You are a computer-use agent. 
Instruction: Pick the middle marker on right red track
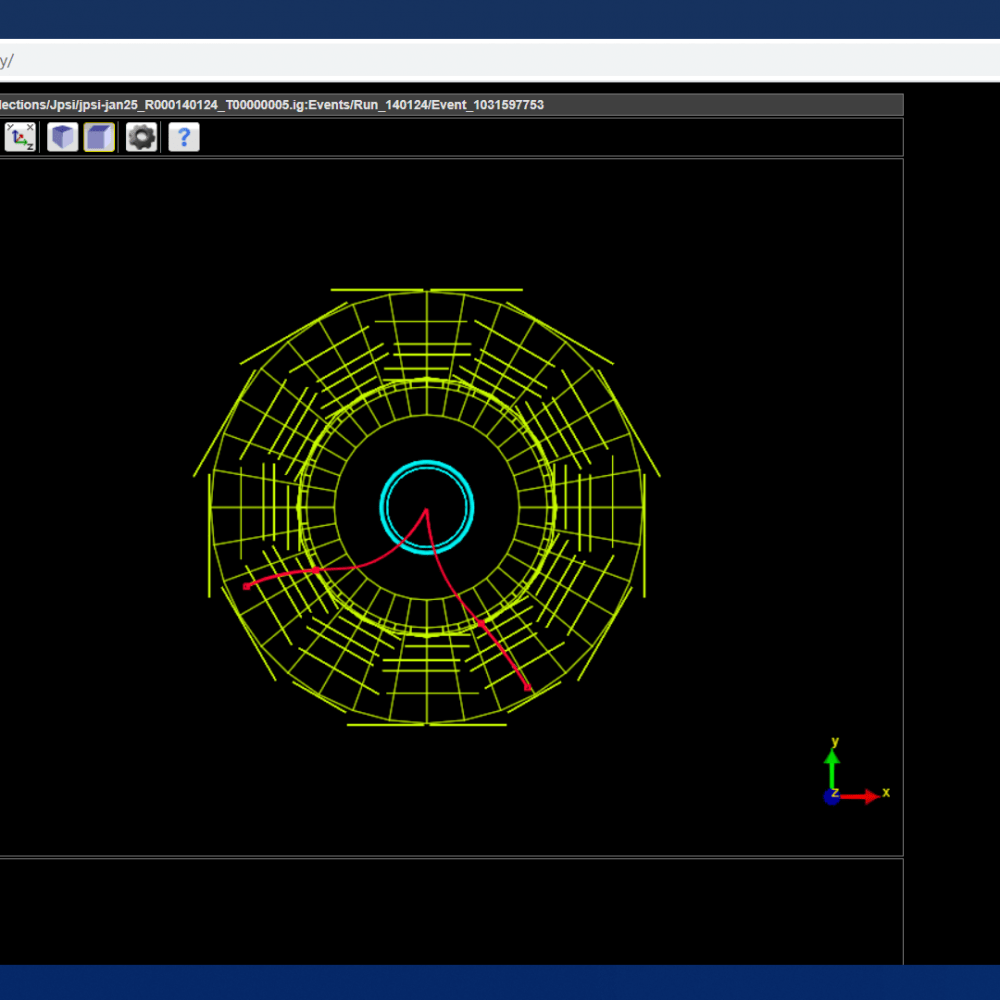pos(480,623)
